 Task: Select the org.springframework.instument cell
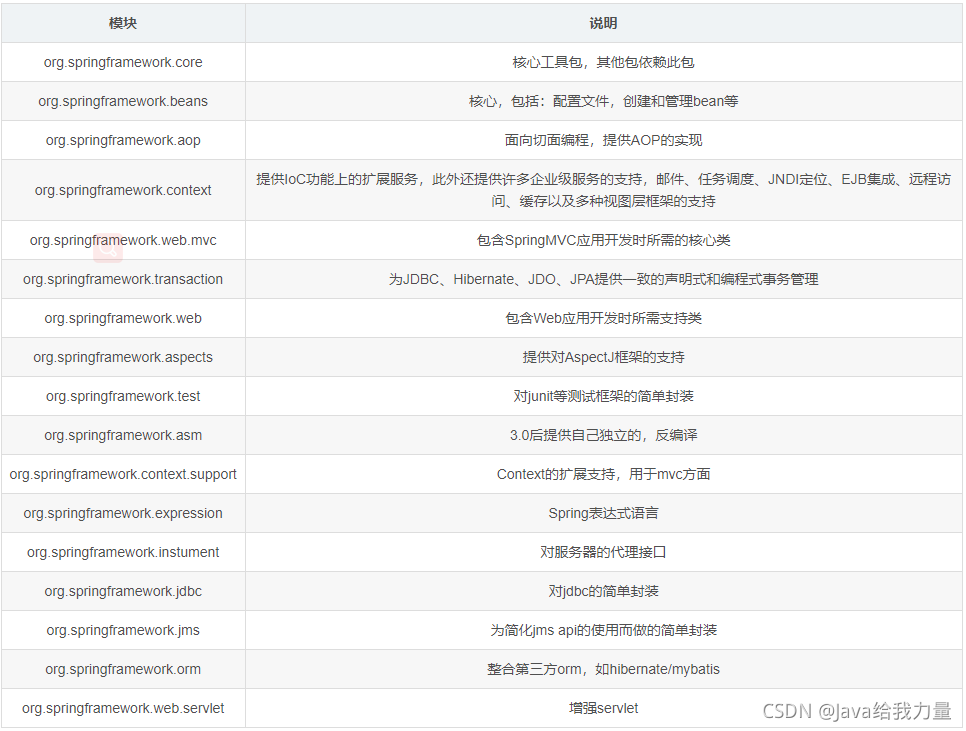pos(123,552)
